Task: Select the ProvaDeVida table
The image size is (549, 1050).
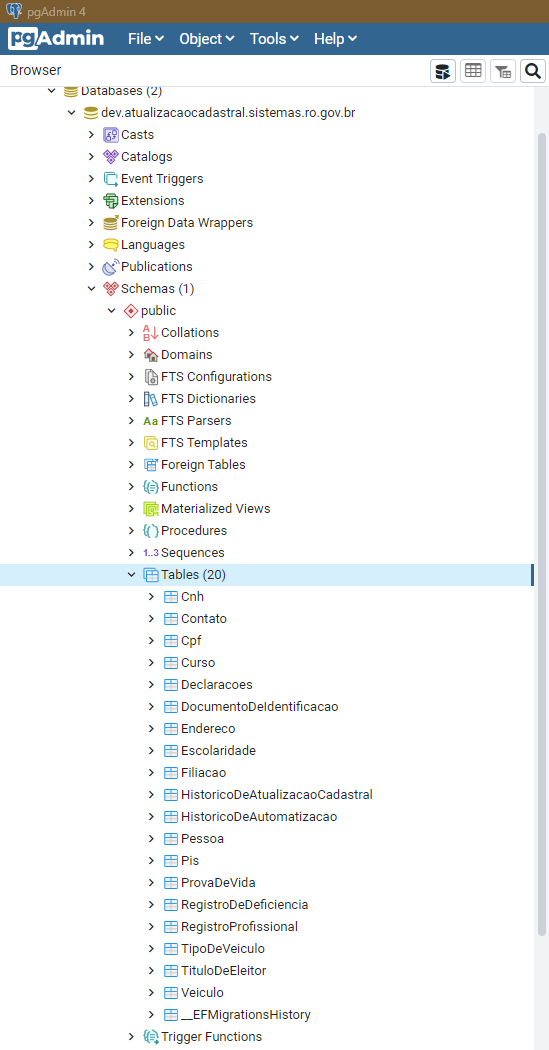Action: pos(218,883)
